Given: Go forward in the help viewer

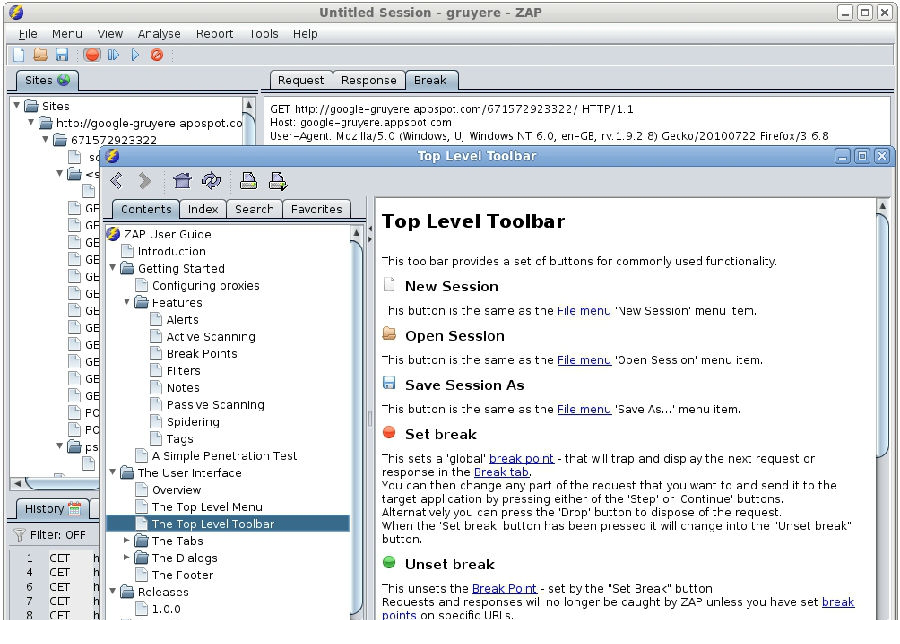Looking at the screenshot, I should pos(144,181).
